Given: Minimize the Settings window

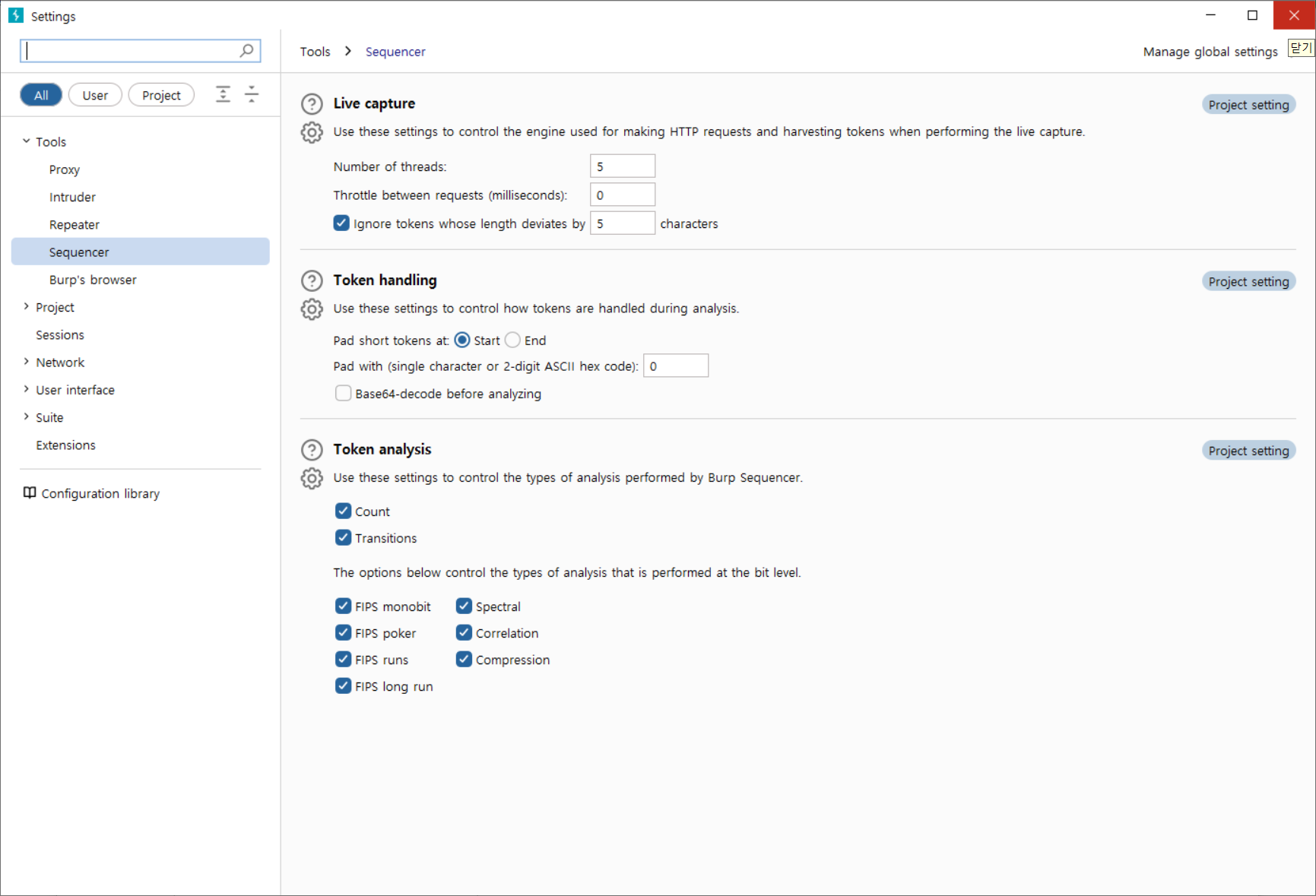Looking at the screenshot, I should pyautogui.click(x=1210, y=15).
